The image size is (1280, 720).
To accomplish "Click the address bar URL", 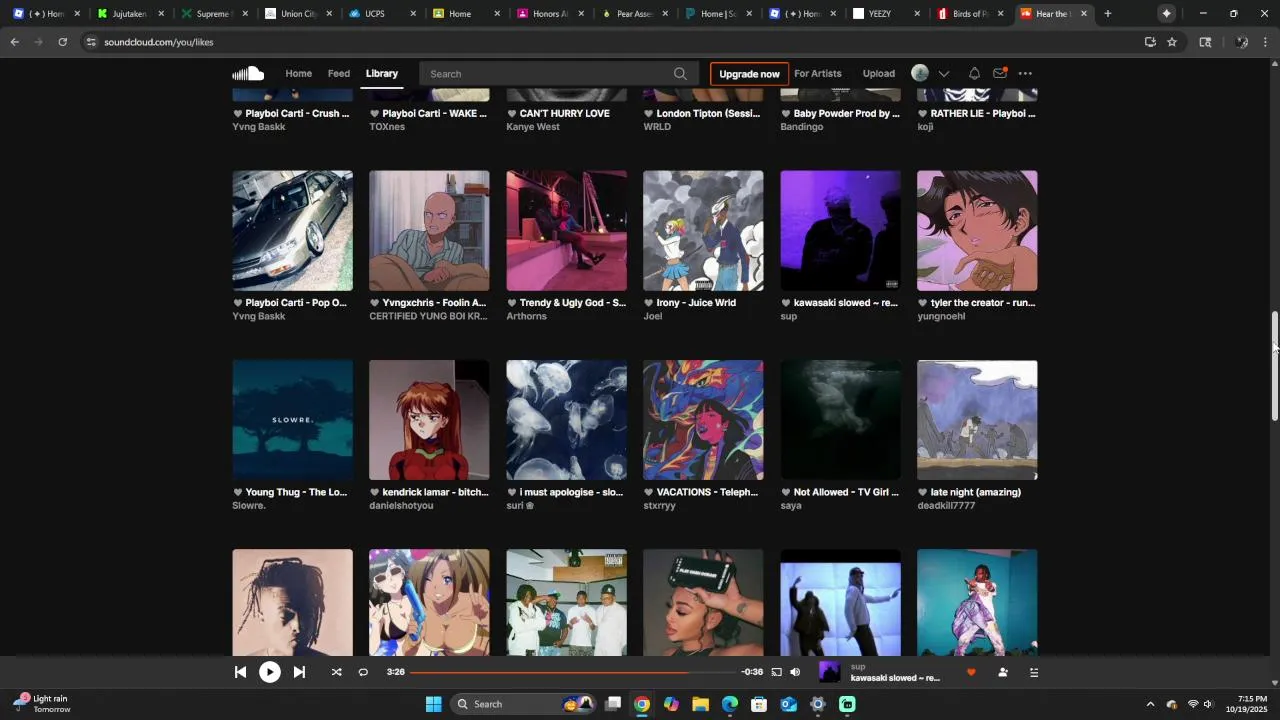I will tap(159, 42).
